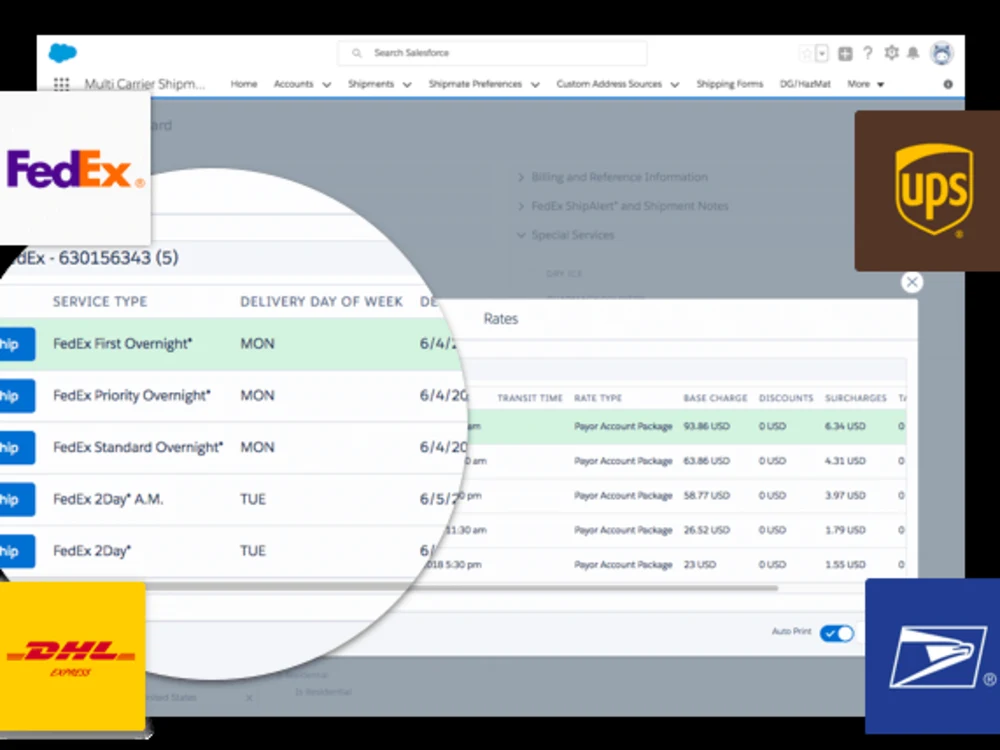Select the FedEx First Overnight service text
This screenshot has height=750, width=1000.
(122, 344)
